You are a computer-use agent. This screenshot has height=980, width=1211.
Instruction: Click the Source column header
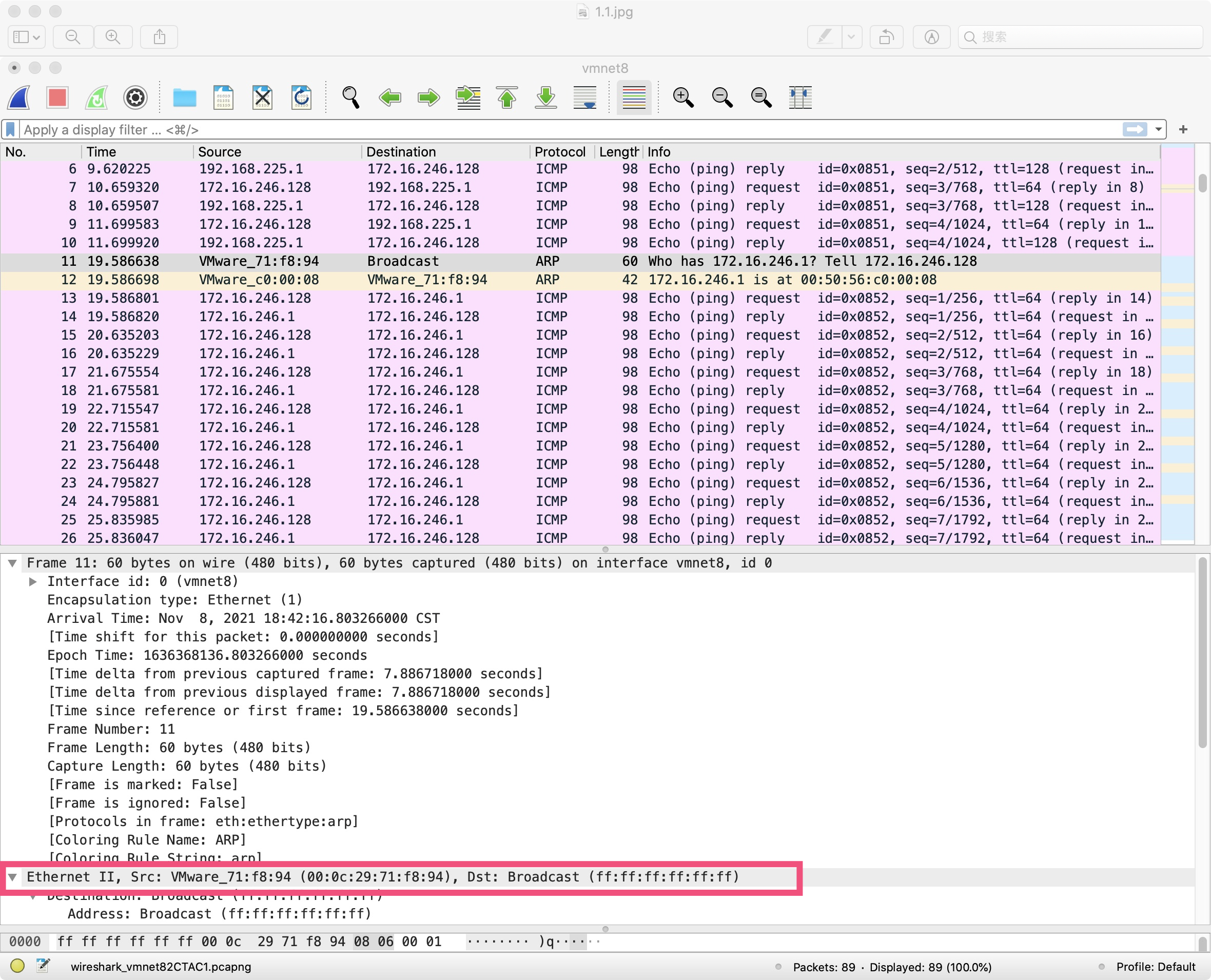coord(220,152)
